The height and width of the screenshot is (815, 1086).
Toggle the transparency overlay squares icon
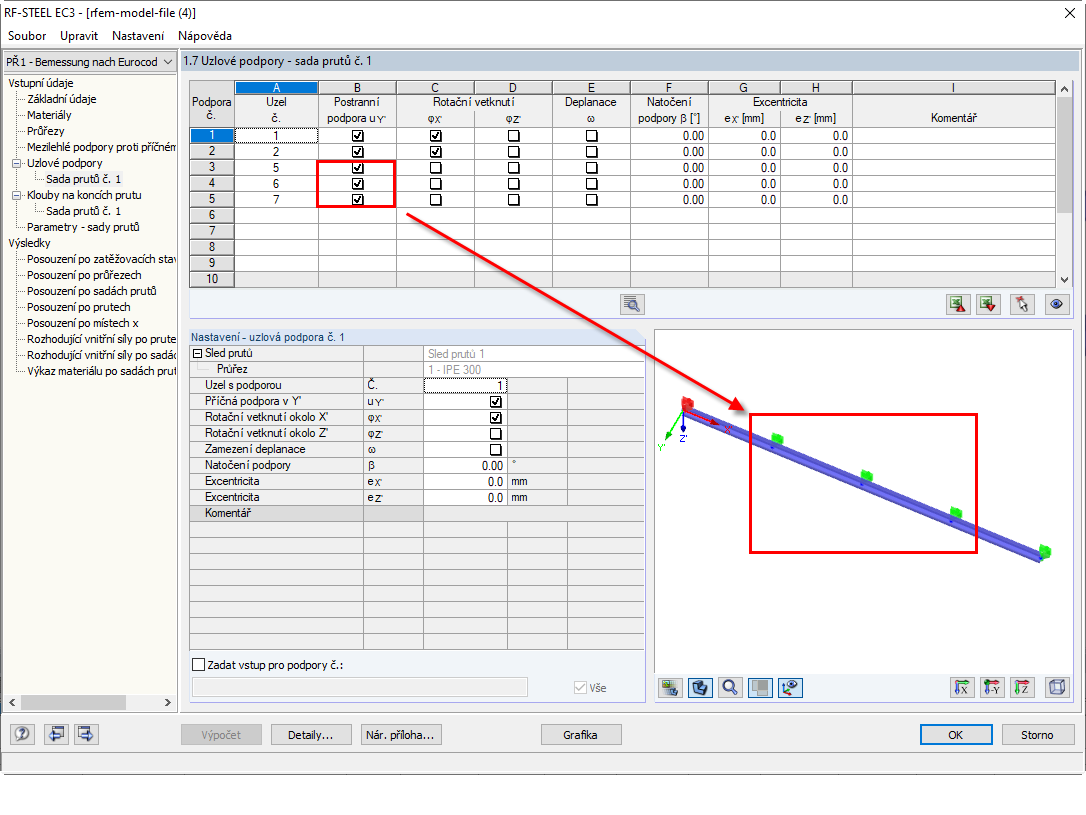click(760, 688)
